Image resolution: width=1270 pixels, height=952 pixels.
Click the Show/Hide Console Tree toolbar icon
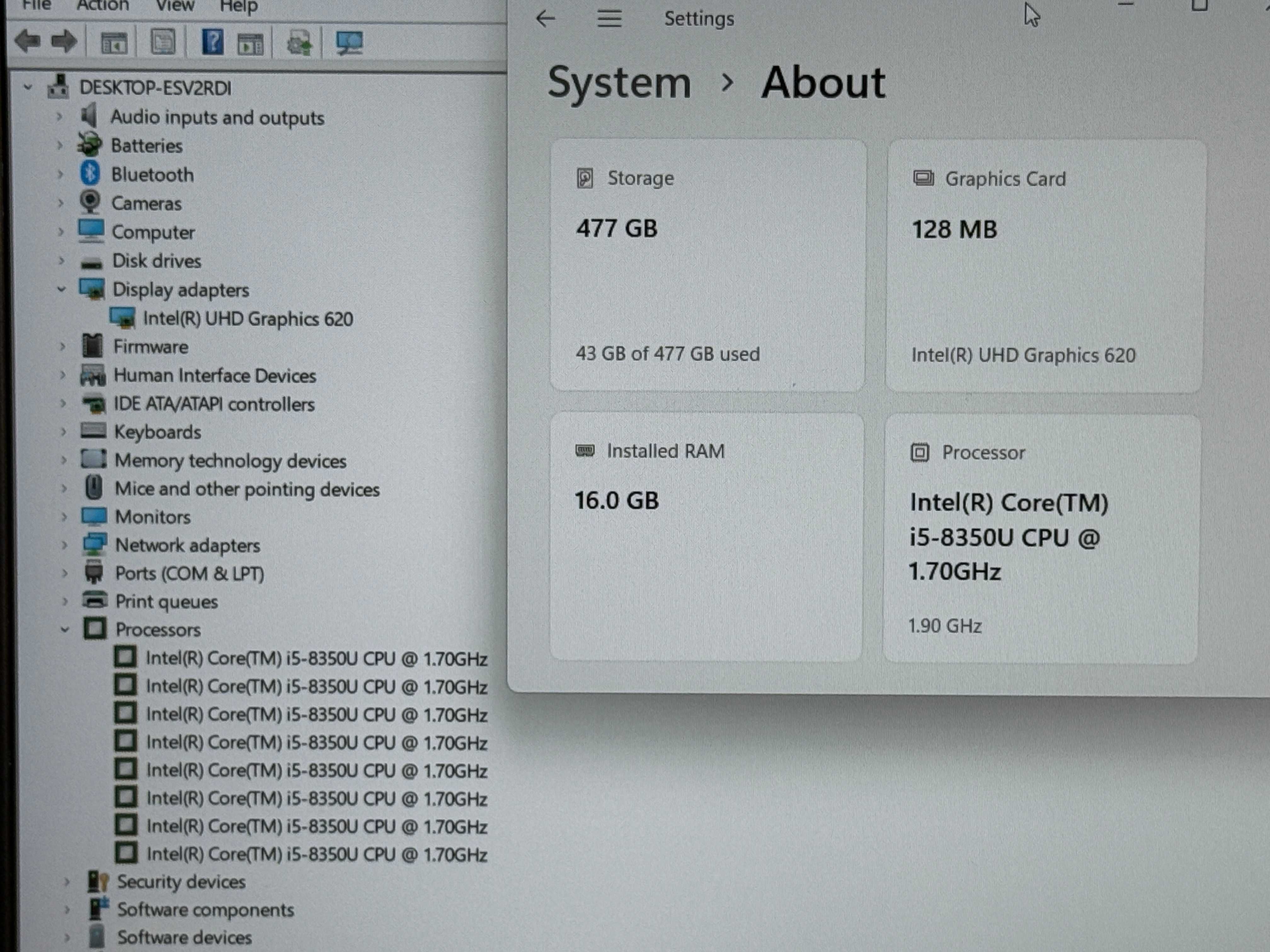click(114, 43)
